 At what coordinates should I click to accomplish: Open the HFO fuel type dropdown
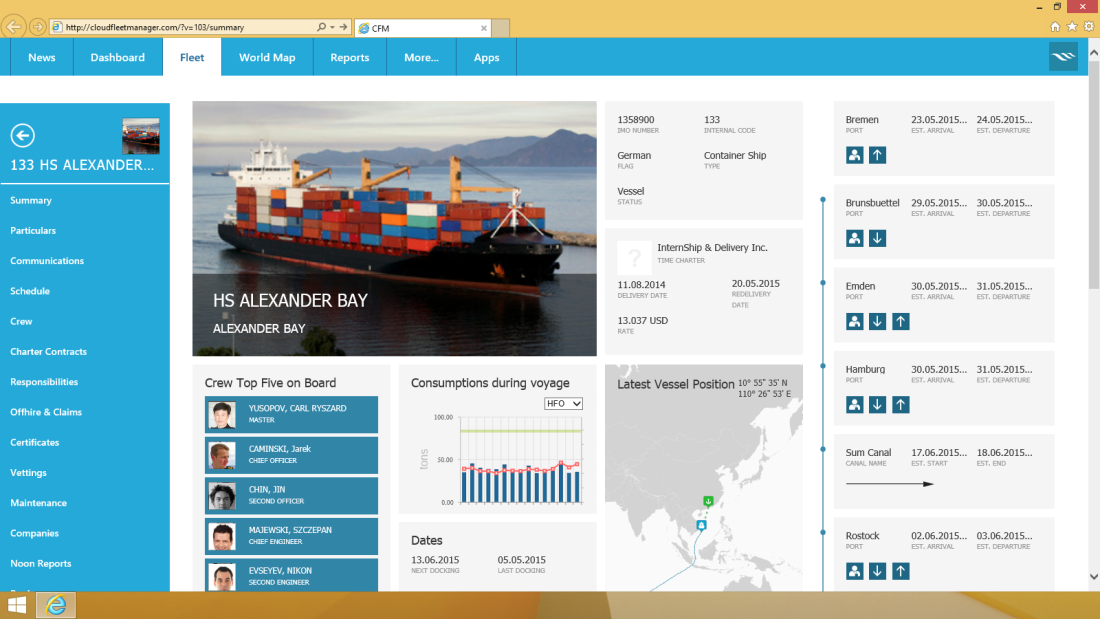tap(564, 403)
